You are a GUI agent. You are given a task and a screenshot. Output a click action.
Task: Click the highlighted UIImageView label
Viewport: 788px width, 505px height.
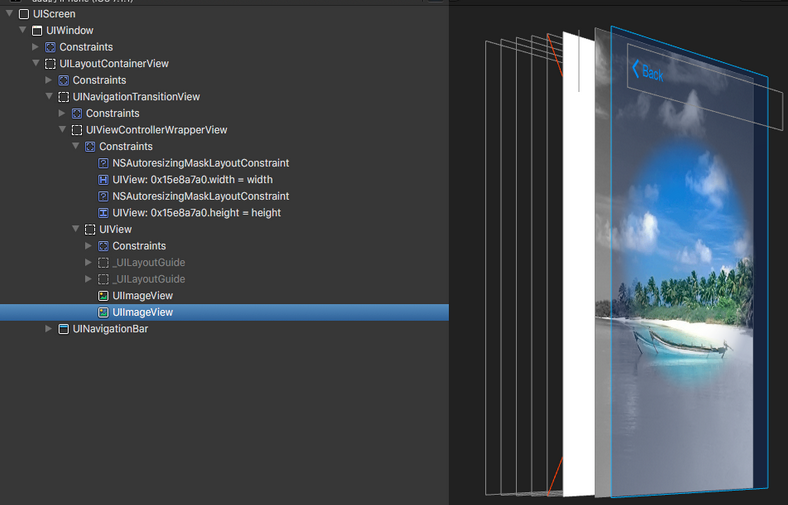coord(143,313)
